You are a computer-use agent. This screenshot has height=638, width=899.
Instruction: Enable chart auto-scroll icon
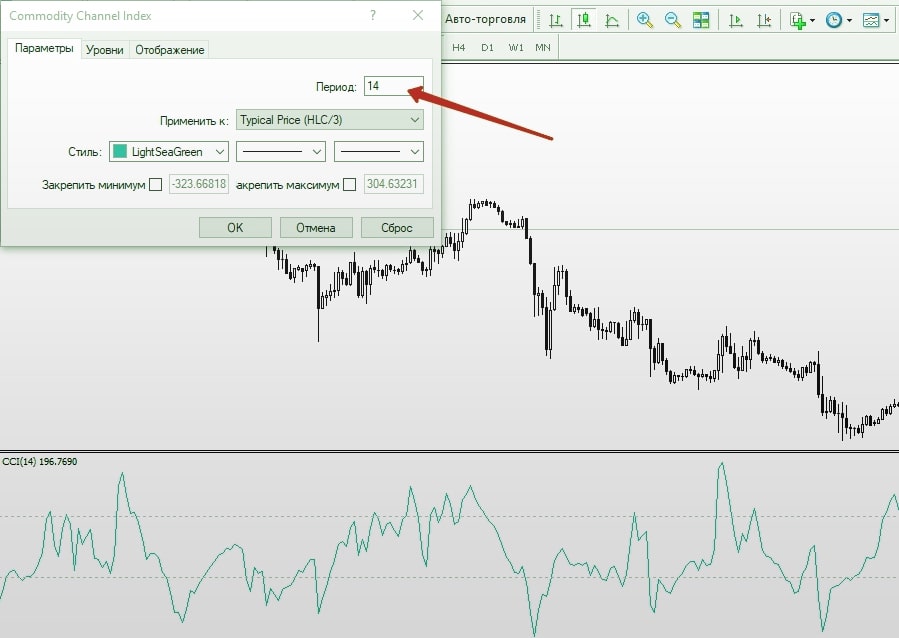pos(736,20)
